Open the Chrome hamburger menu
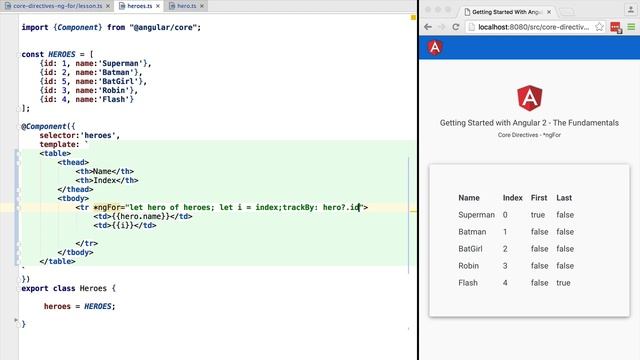Screen dimensions: 640x360 coord(631,27)
